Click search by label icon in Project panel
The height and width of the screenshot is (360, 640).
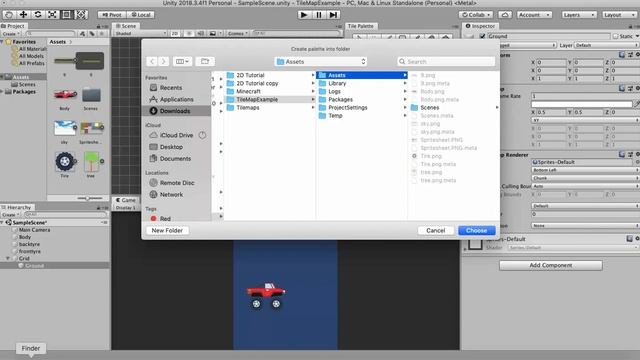tap(92, 33)
